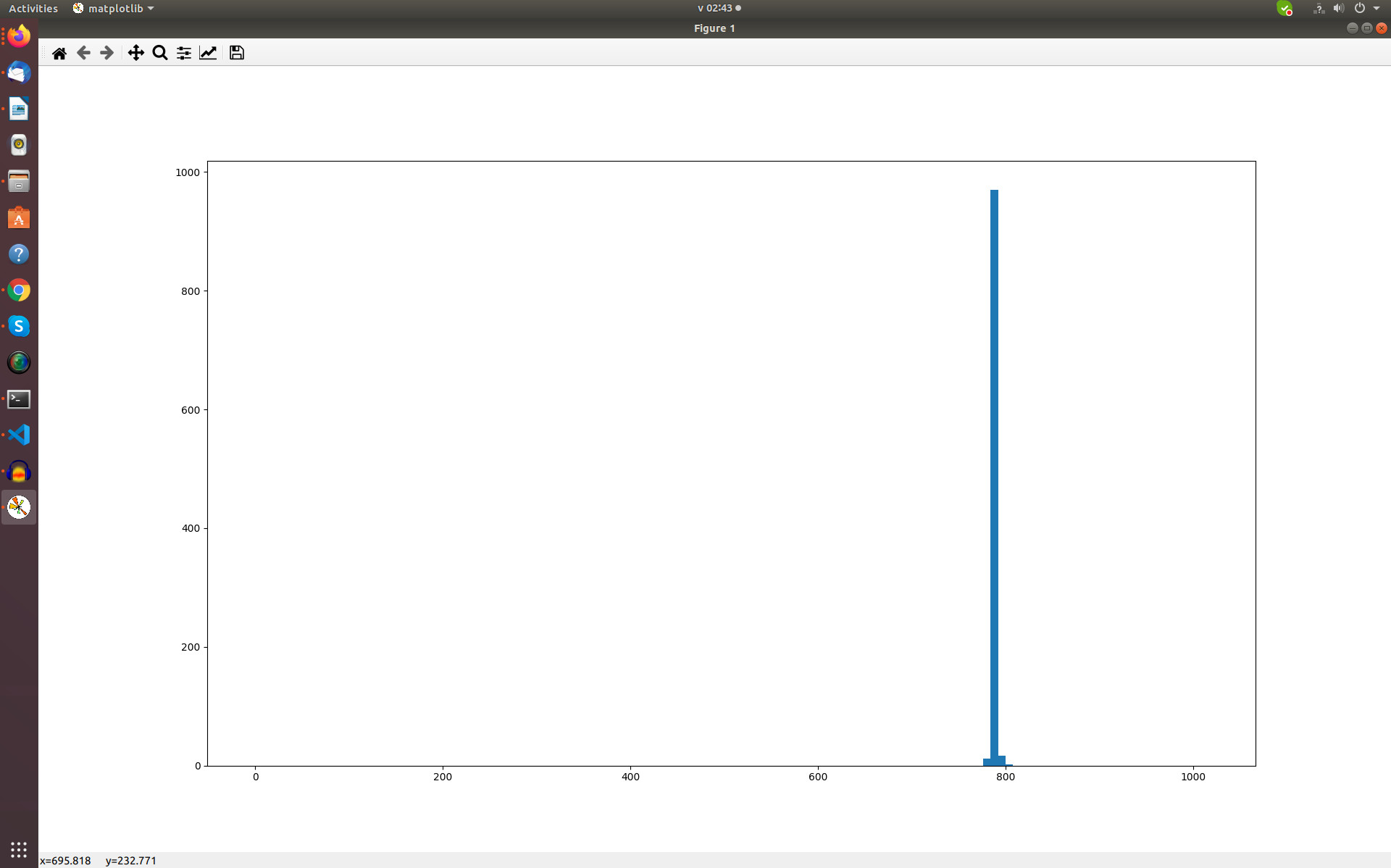Save the figure with the floppy disk icon
The width and height of the screenshot is (1391, 868).
tap(237, 53)
